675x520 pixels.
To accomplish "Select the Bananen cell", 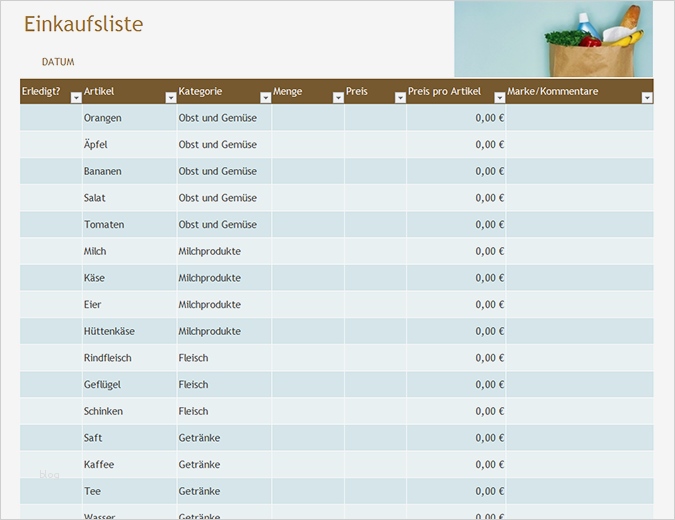I will [x=129, y=171].
